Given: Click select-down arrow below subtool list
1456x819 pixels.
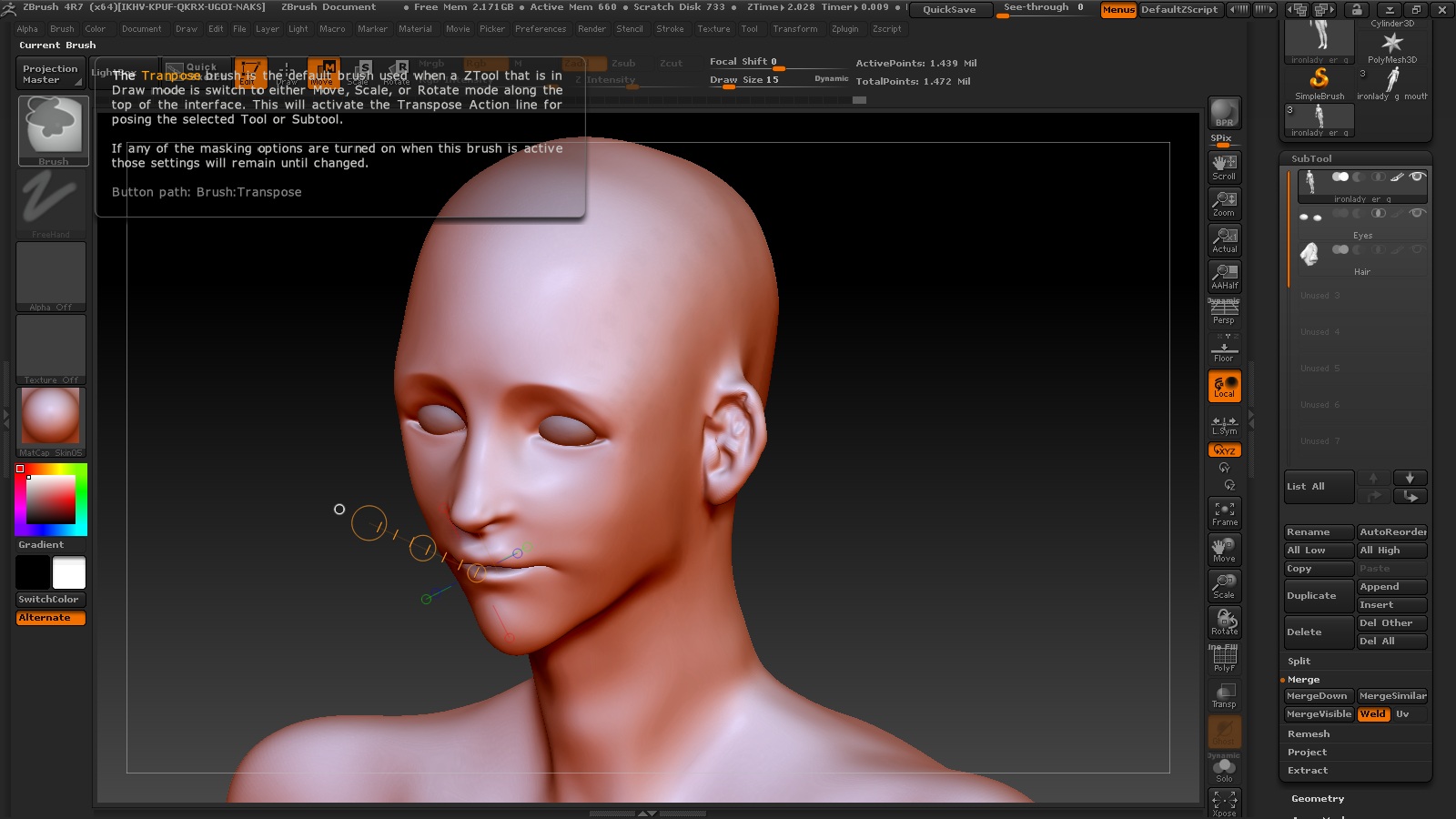Looking at the screenshot, I should pyautogui.click(x=1410, y=478).
